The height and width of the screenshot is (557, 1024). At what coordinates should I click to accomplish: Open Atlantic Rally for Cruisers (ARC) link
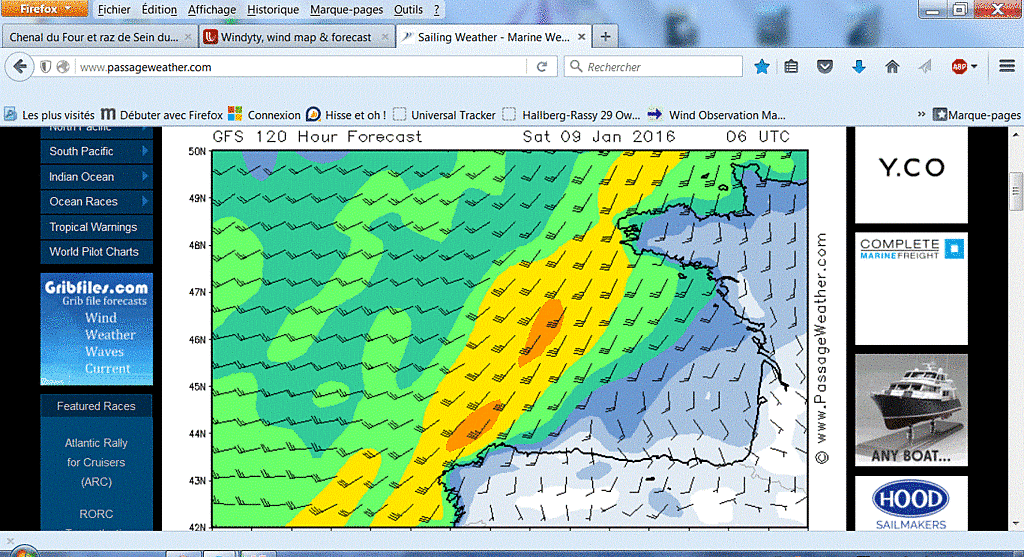[x=96, y=462]
